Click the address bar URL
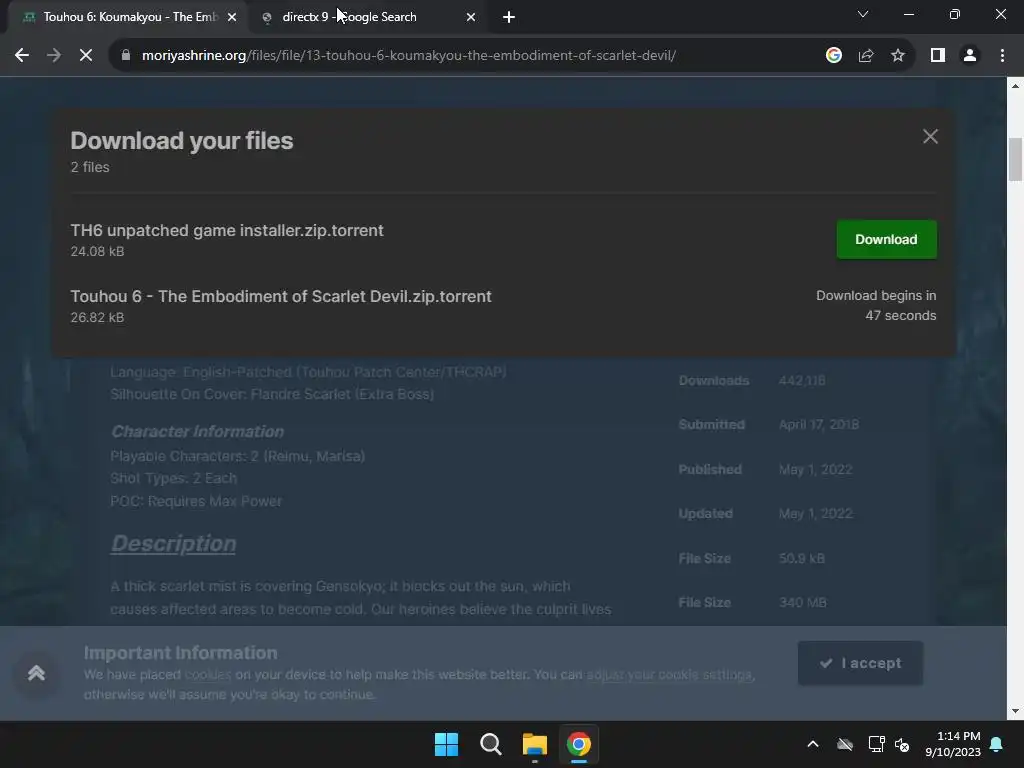The height and width of the screenshot is (768, 1024). (409, 56)
